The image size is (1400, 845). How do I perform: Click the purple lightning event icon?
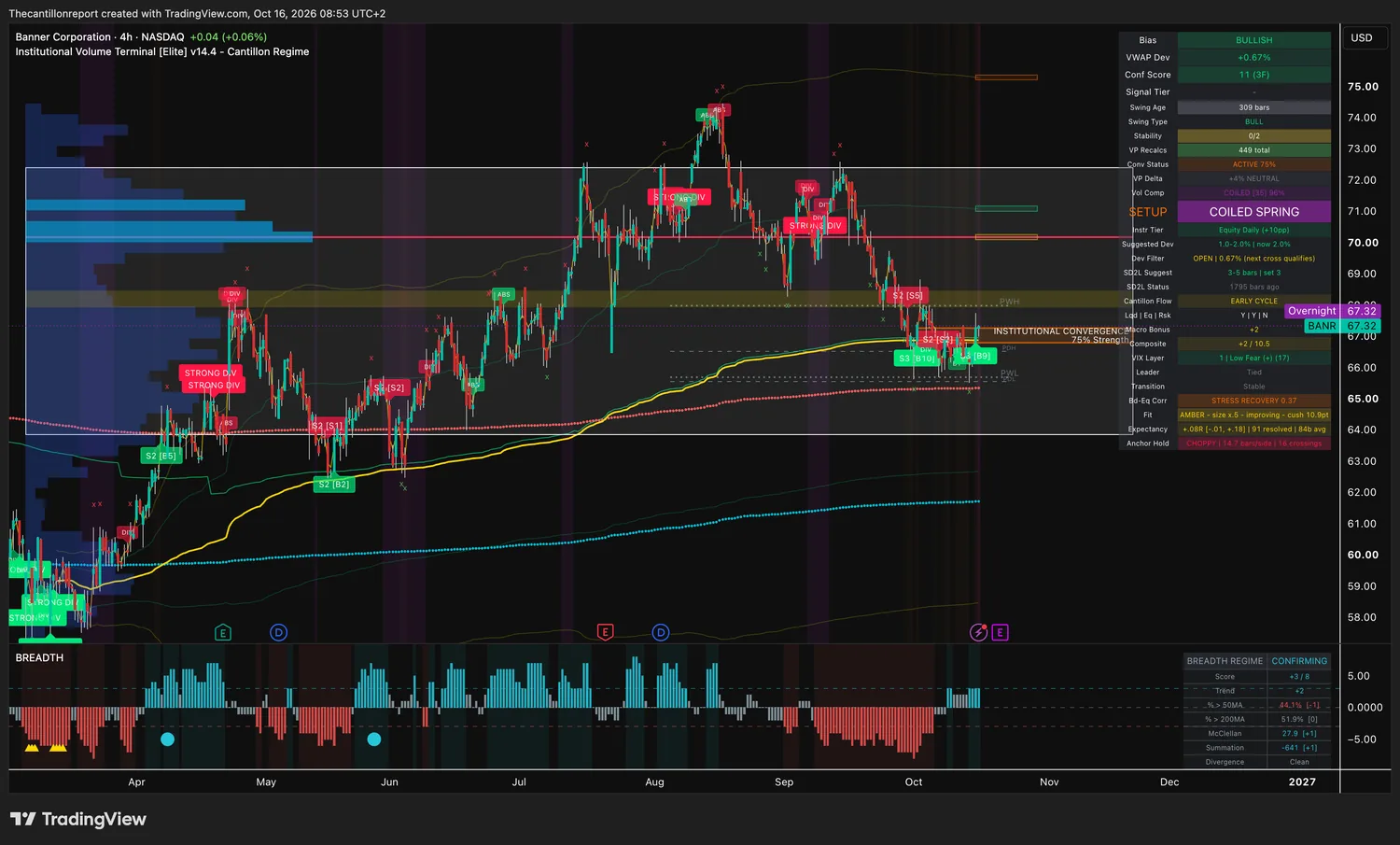[x=978, y=632]
